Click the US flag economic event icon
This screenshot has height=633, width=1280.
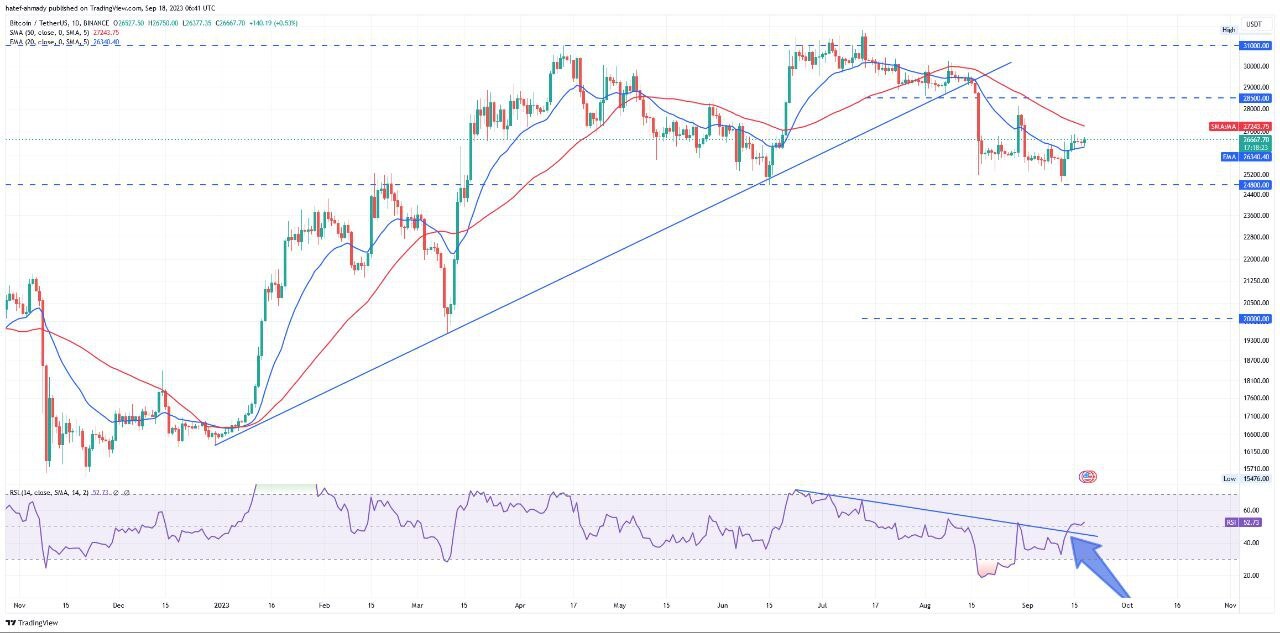click(1088, 477)
